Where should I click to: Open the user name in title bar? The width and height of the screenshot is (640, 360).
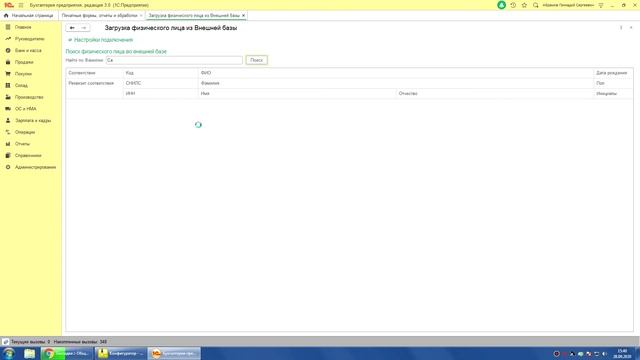(x=568, y=5)
